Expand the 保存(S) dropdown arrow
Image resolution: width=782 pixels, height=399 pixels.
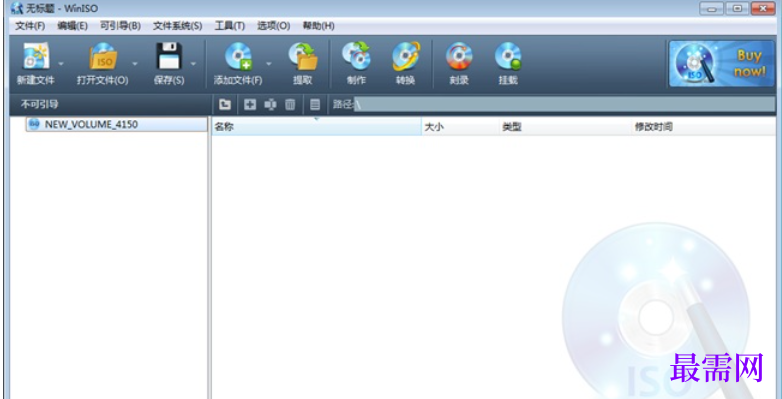(193, 63)
